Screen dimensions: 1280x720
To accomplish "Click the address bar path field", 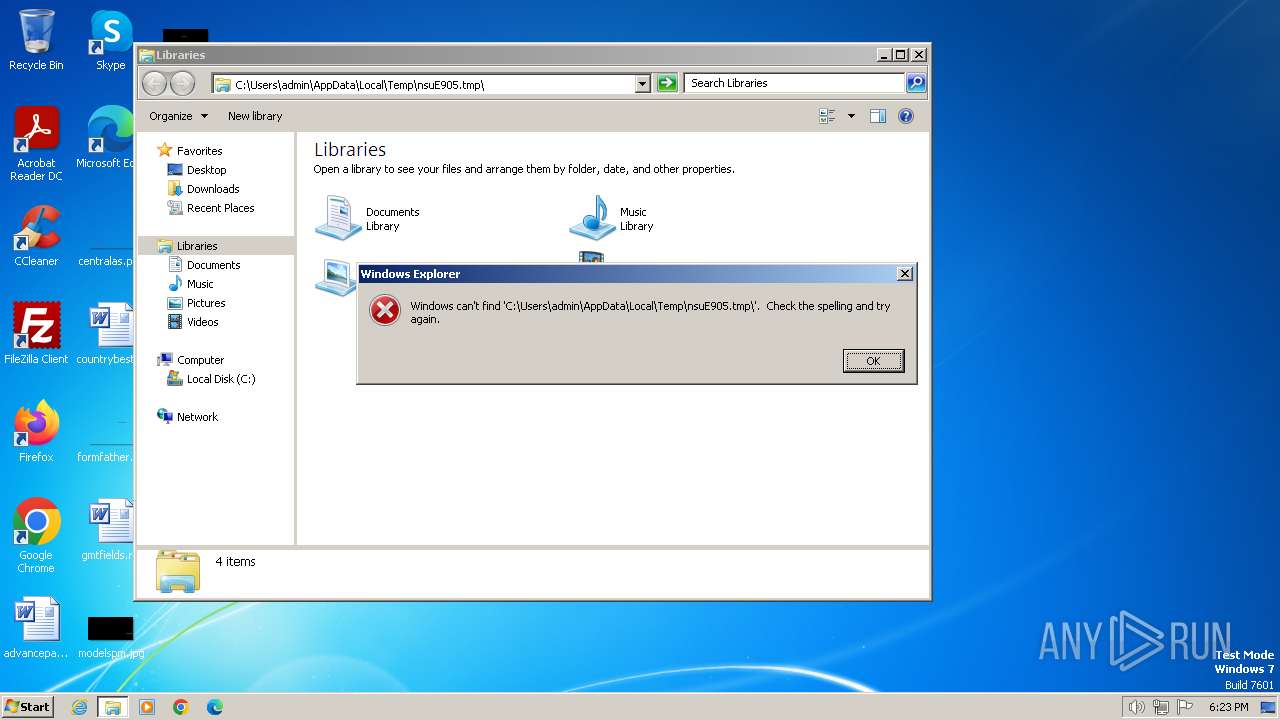I will pos(425,84).
